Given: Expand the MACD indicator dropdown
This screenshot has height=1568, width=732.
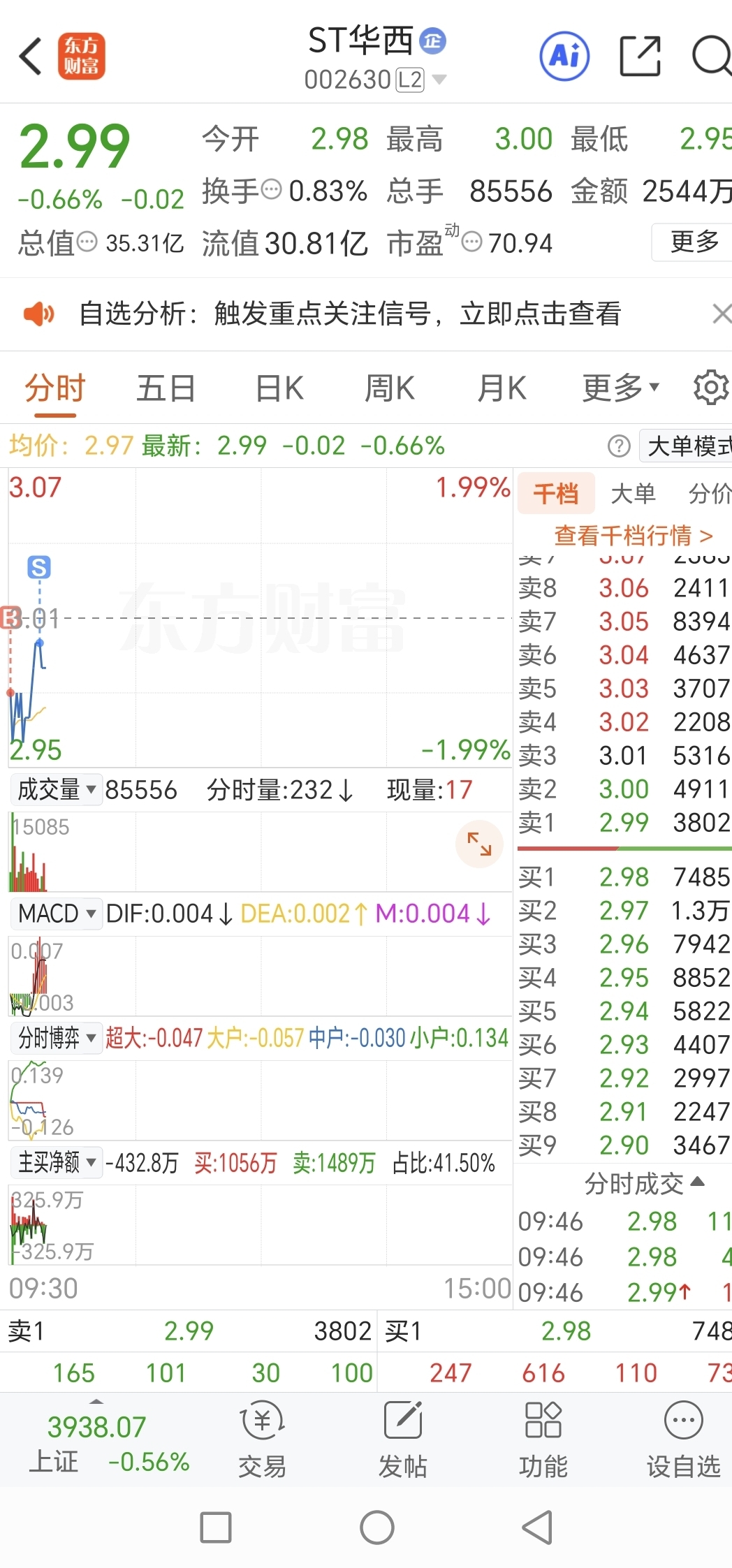Looking at the screenshot, I should pyautogui.click(x=57, y=914).
